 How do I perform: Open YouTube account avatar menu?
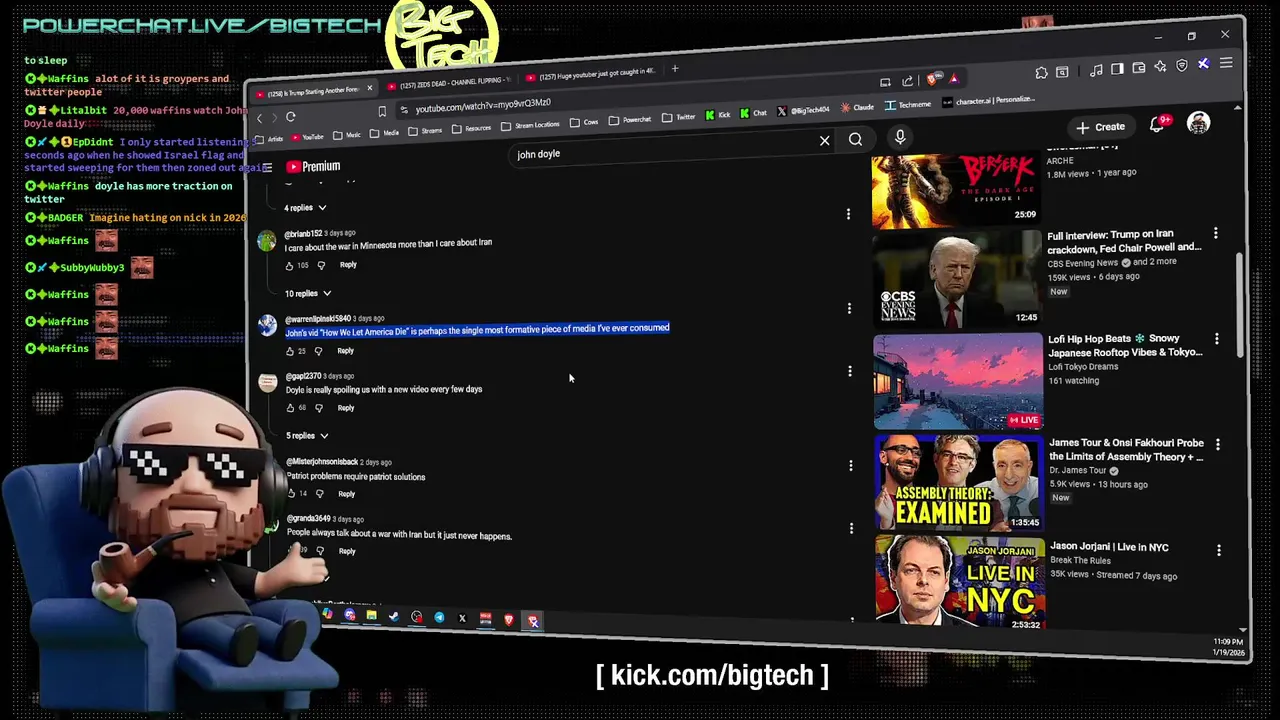click(x=1198, y=123)
